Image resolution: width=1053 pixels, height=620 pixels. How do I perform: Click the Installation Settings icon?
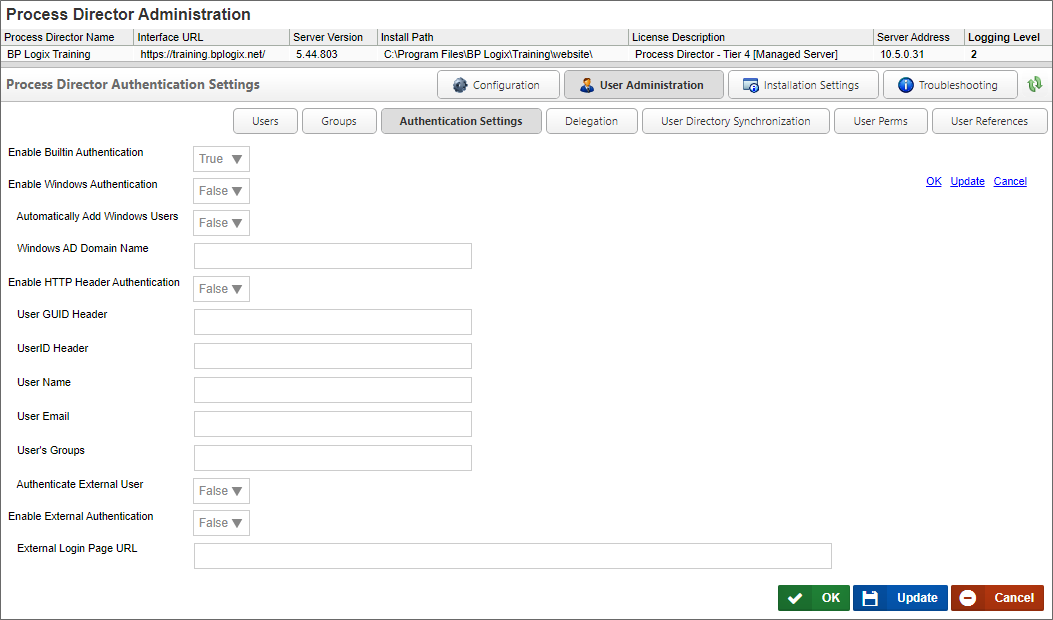[x=750, y=85]
